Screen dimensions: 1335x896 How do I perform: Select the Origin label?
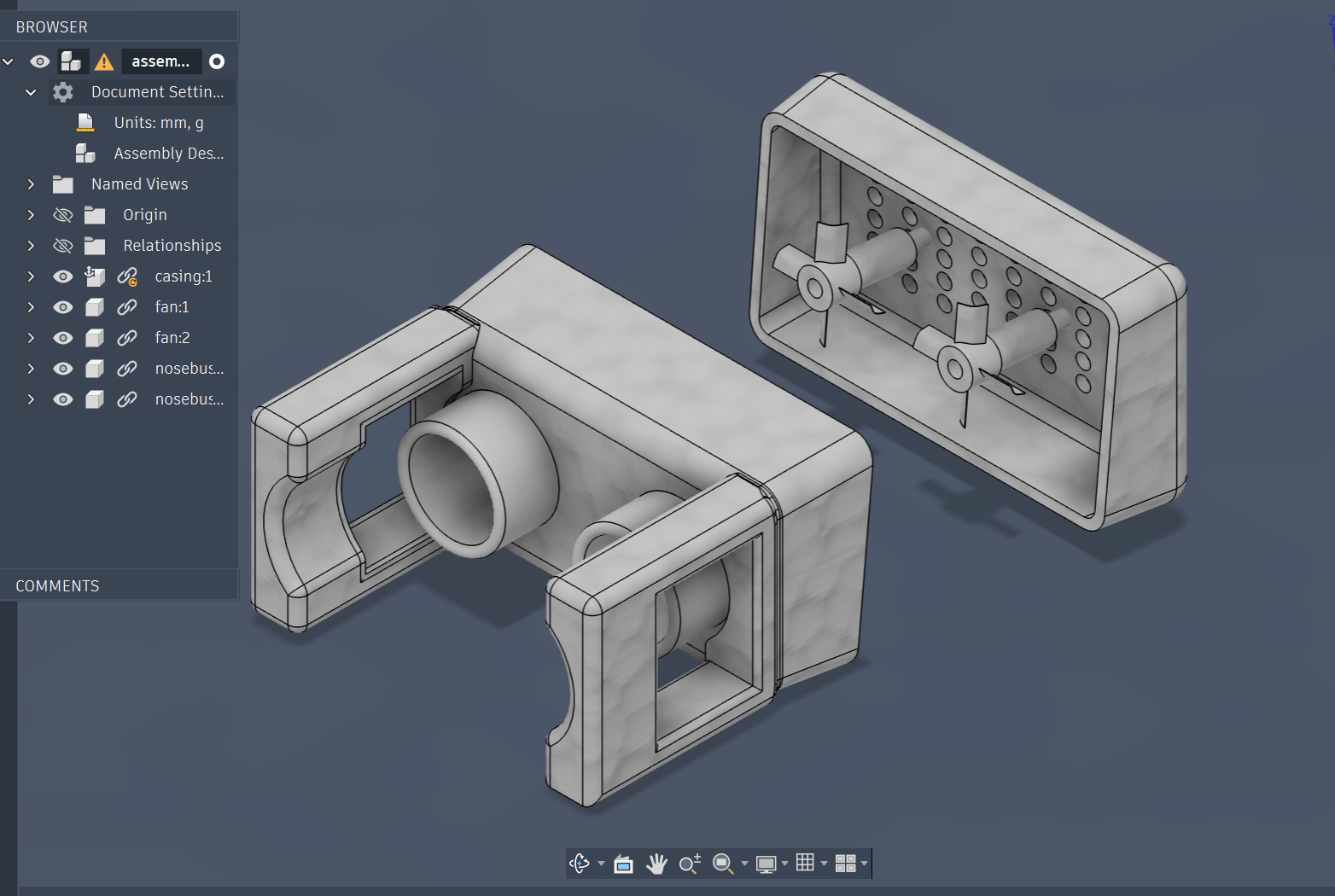pyautogui.click(x=145, y=215)
